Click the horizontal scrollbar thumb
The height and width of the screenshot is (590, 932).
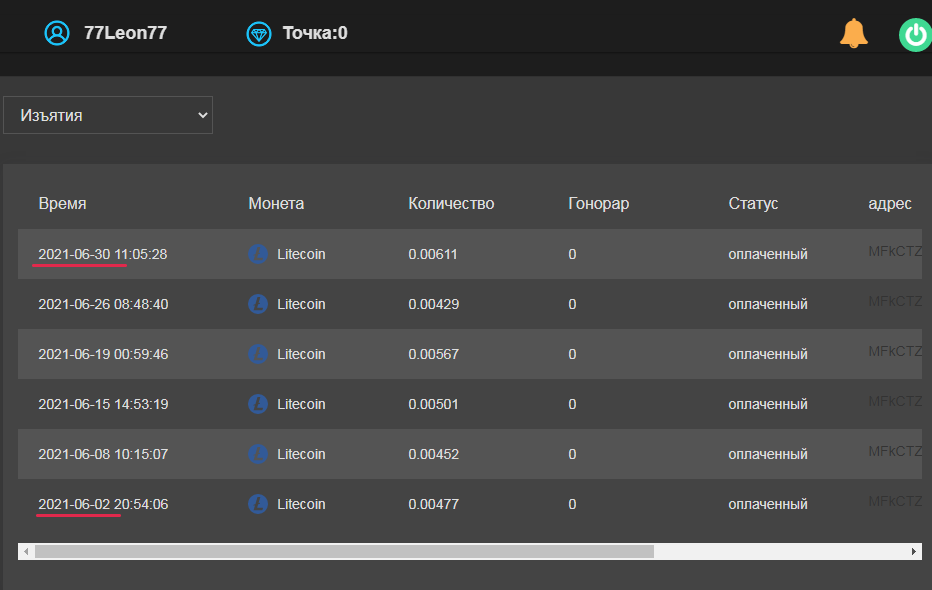coord(344,551)
